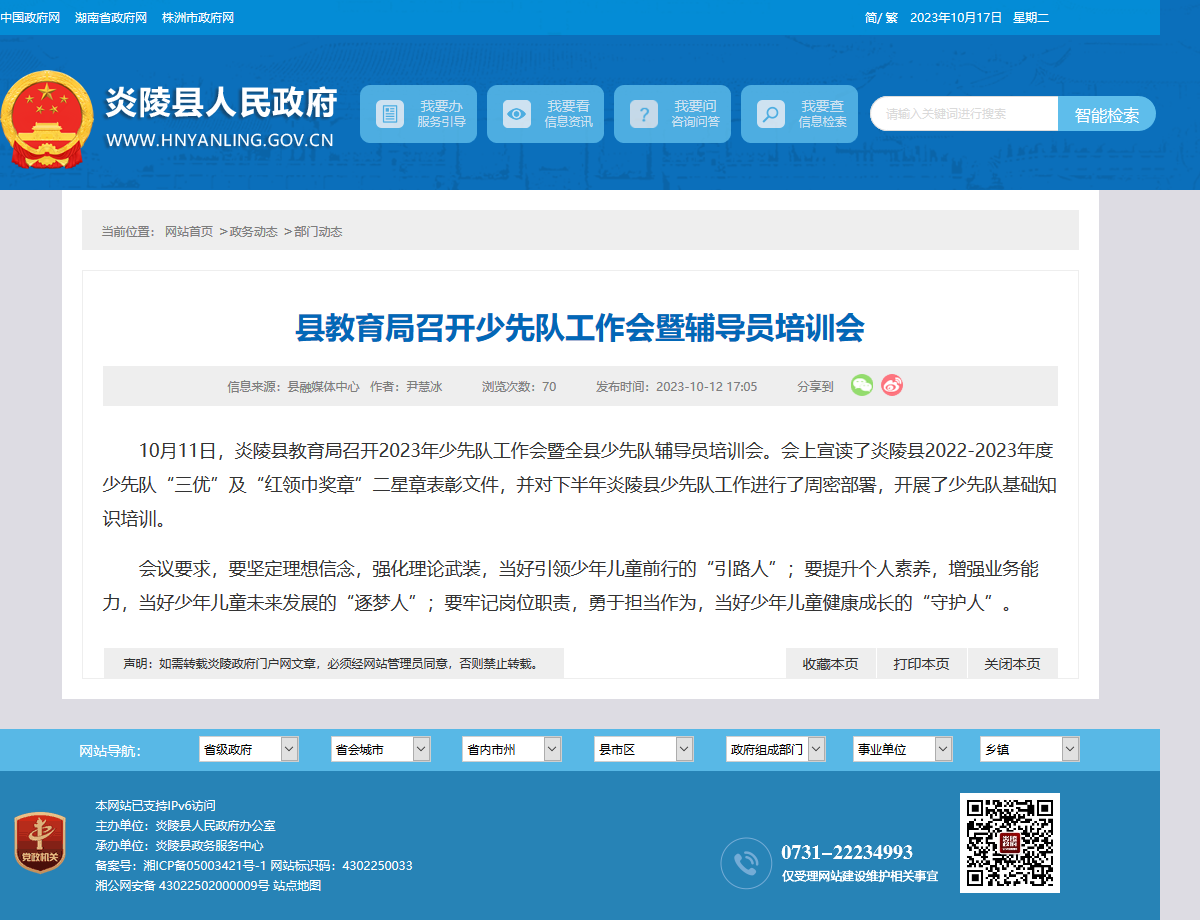Open 我要查 magnifier search icon
The image size is (1200, 920).
click(x=770, y=114)
